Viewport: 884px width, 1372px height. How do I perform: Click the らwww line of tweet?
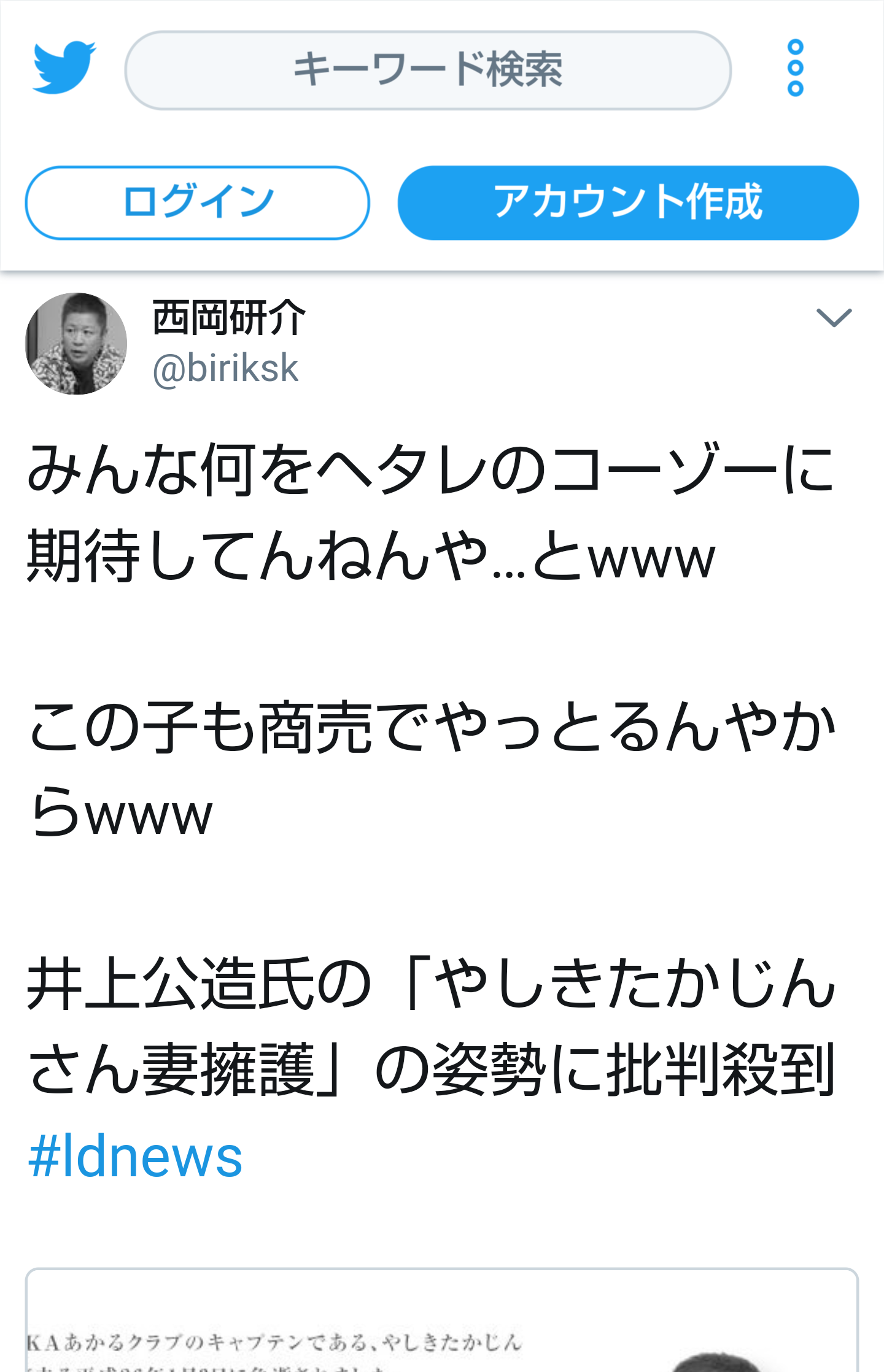(120, 812)
